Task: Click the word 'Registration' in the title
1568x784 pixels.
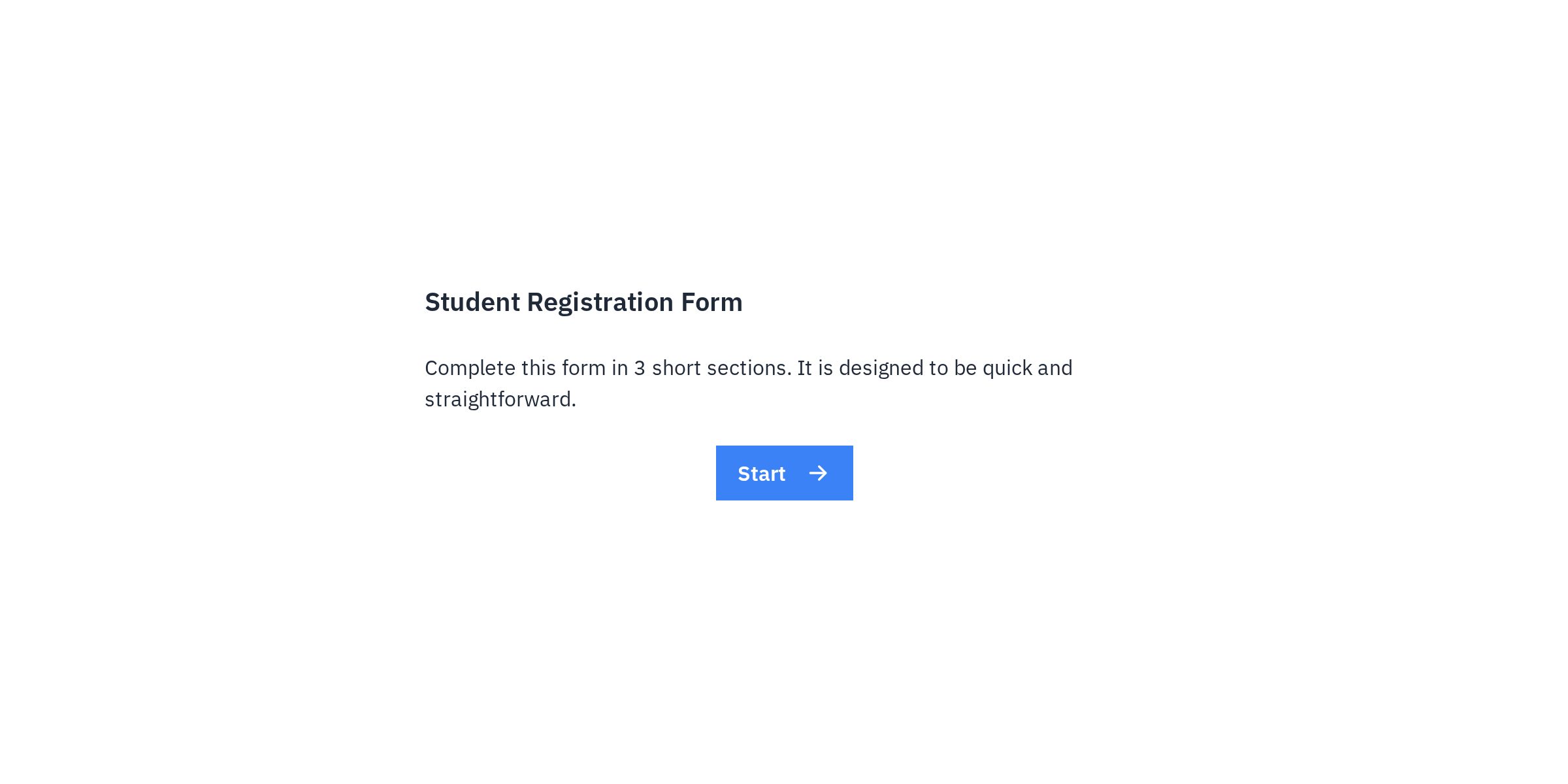Action: [600, 302]
